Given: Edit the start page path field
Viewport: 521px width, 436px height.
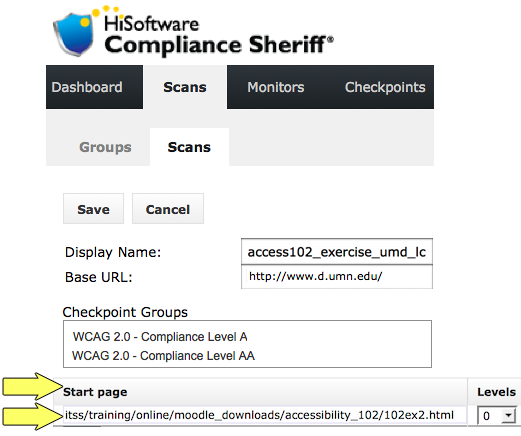Looking at the screenshot, I should (x=265, y=415).
